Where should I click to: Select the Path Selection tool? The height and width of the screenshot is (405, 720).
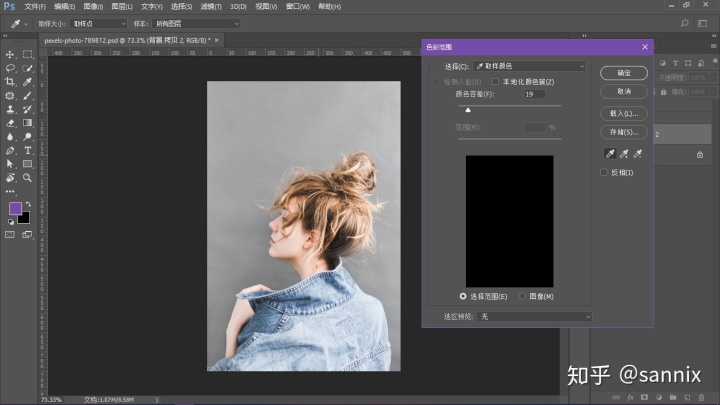tap(10, 164)
